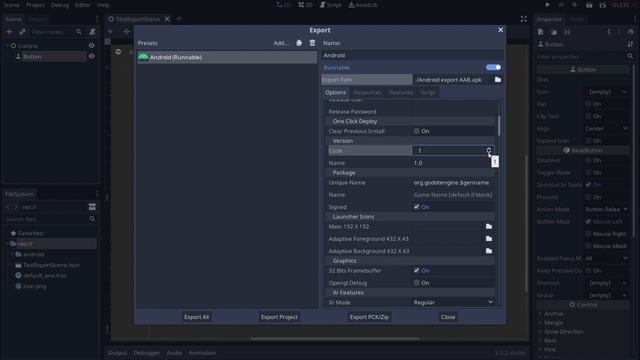Add new node plus icon in Scene dock

9,32
